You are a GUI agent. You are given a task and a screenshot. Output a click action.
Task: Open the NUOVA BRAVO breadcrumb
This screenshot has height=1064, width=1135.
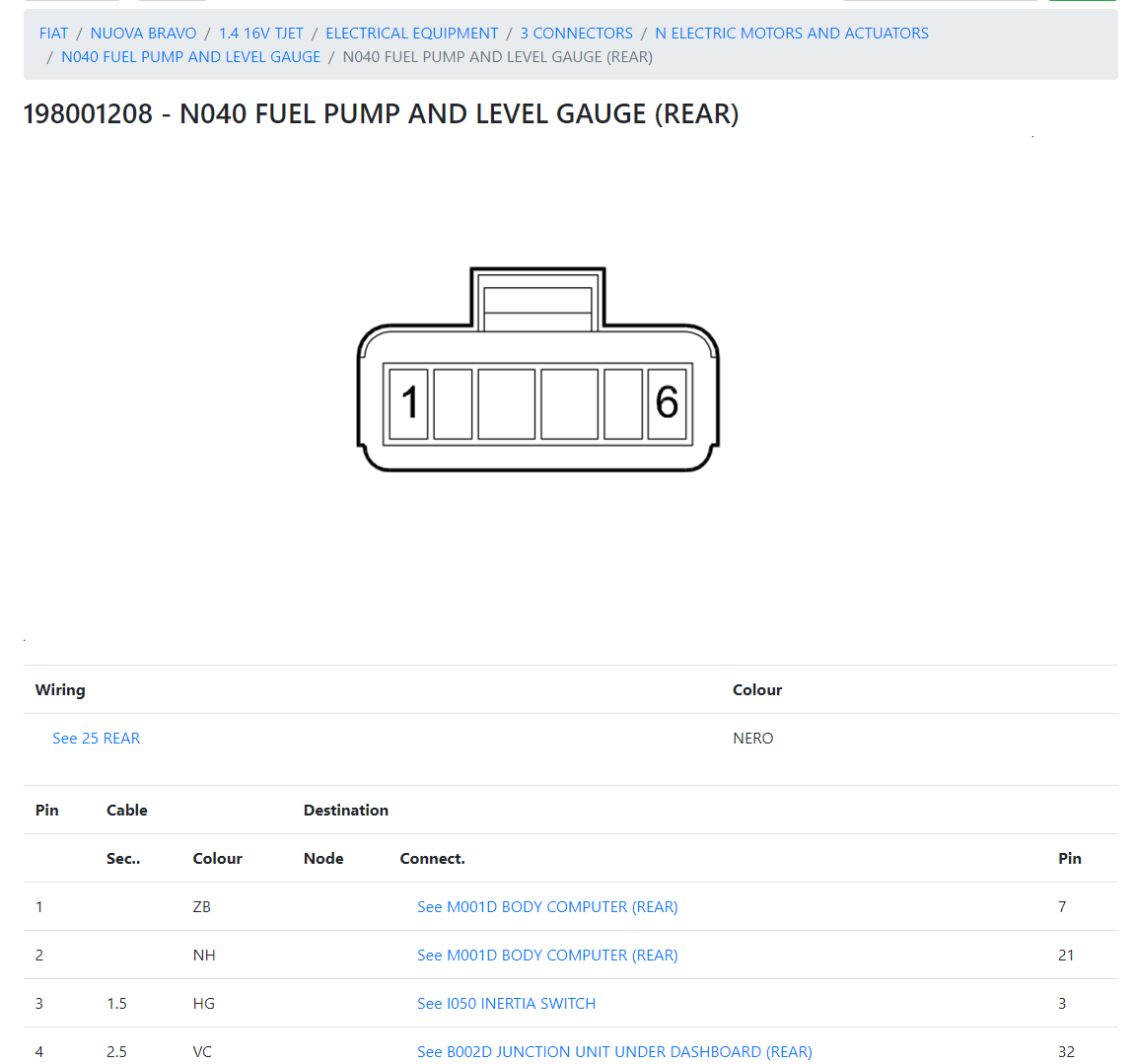click(143, 34)
